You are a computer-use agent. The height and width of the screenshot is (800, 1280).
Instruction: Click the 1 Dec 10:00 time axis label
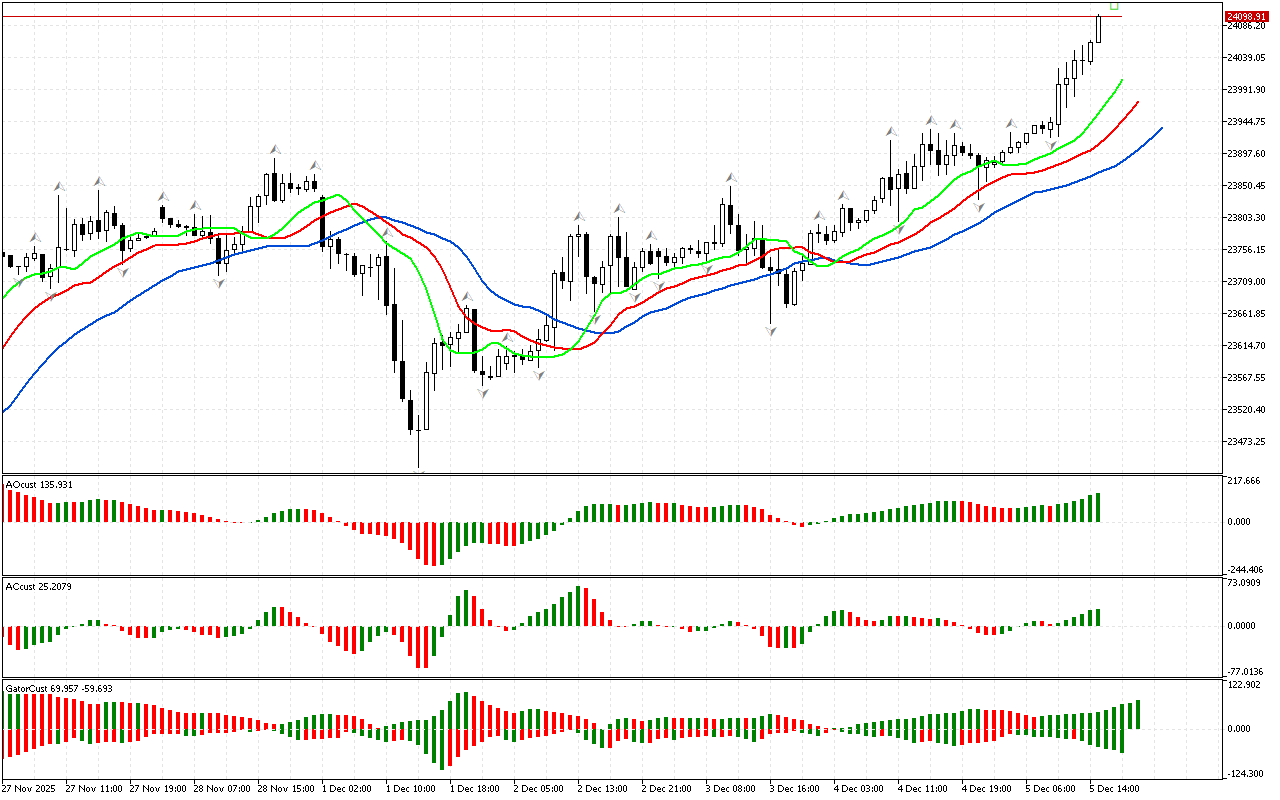[x=410, y=789]
